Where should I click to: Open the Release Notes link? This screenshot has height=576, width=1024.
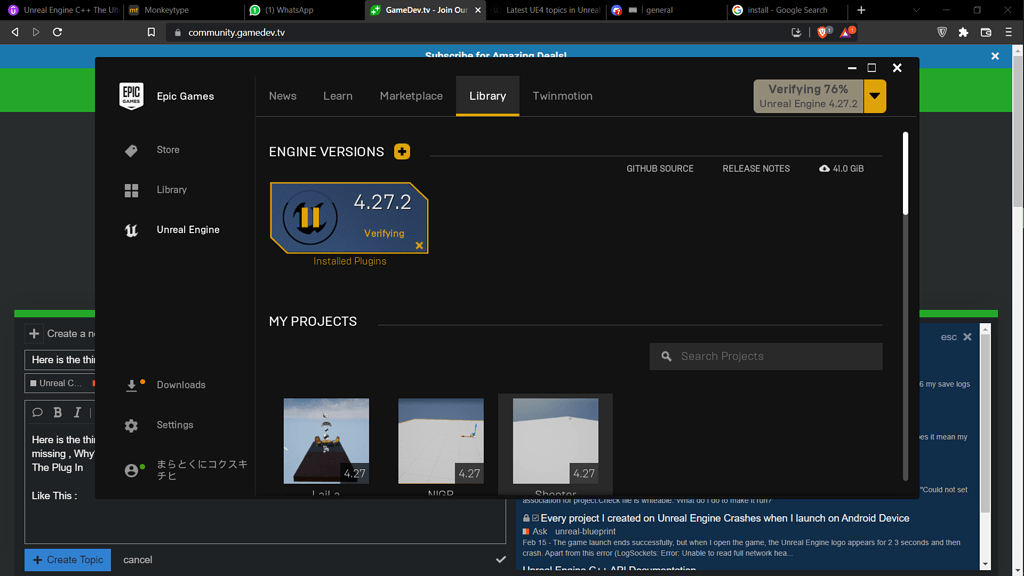point(756,168)
